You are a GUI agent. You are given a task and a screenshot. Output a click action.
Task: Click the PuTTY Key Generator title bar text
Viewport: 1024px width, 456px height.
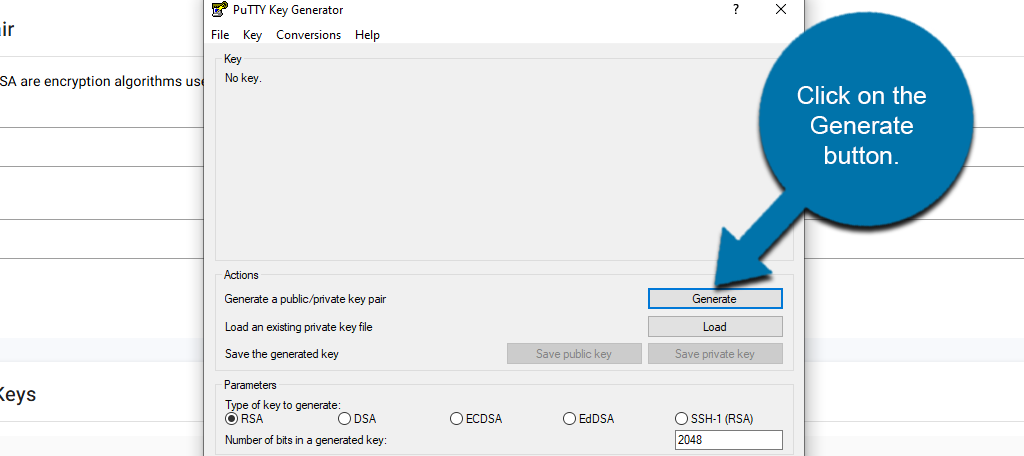click(289, 10)
